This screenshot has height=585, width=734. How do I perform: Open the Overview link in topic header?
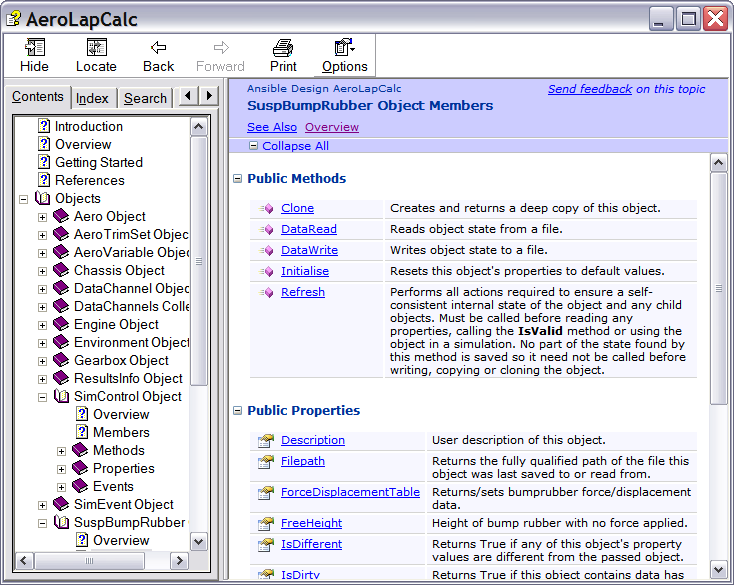tap(332, 127)
